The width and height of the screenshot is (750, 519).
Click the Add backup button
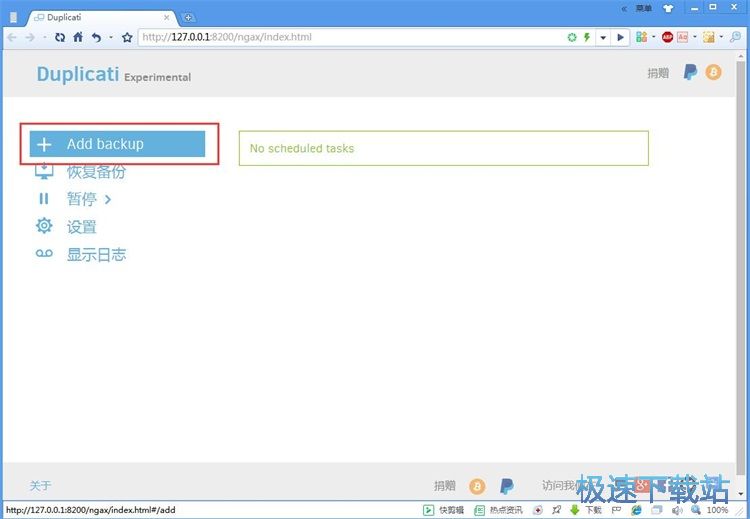tap(117, 144)
